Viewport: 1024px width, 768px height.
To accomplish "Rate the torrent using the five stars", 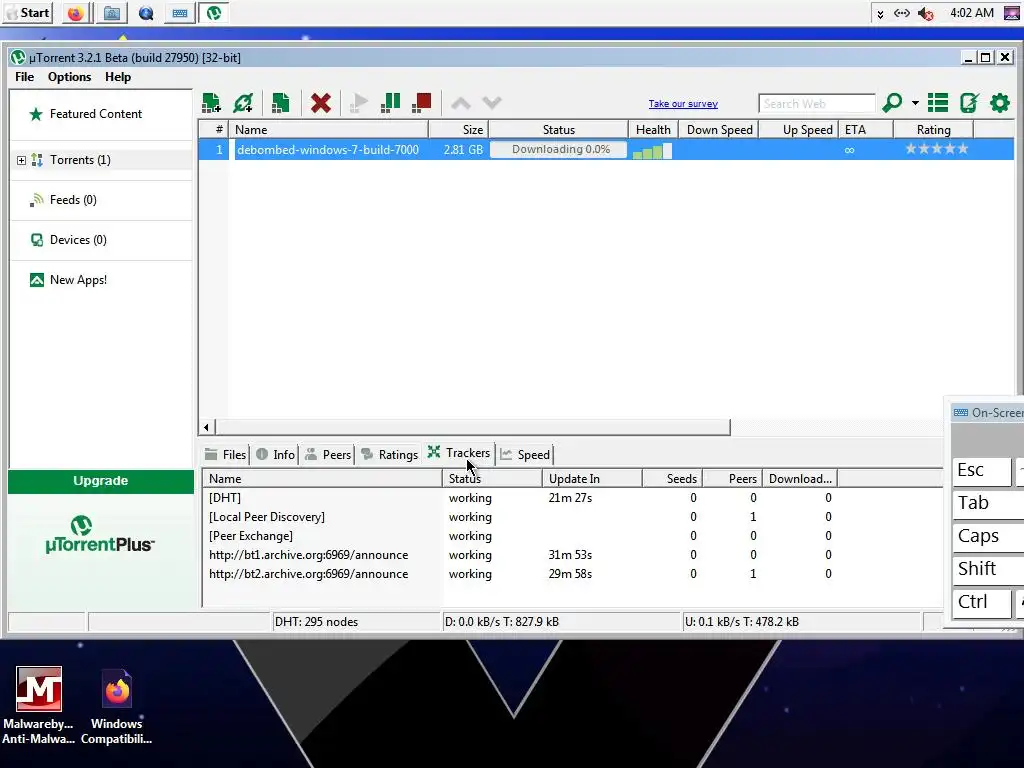I will (936, 149).
